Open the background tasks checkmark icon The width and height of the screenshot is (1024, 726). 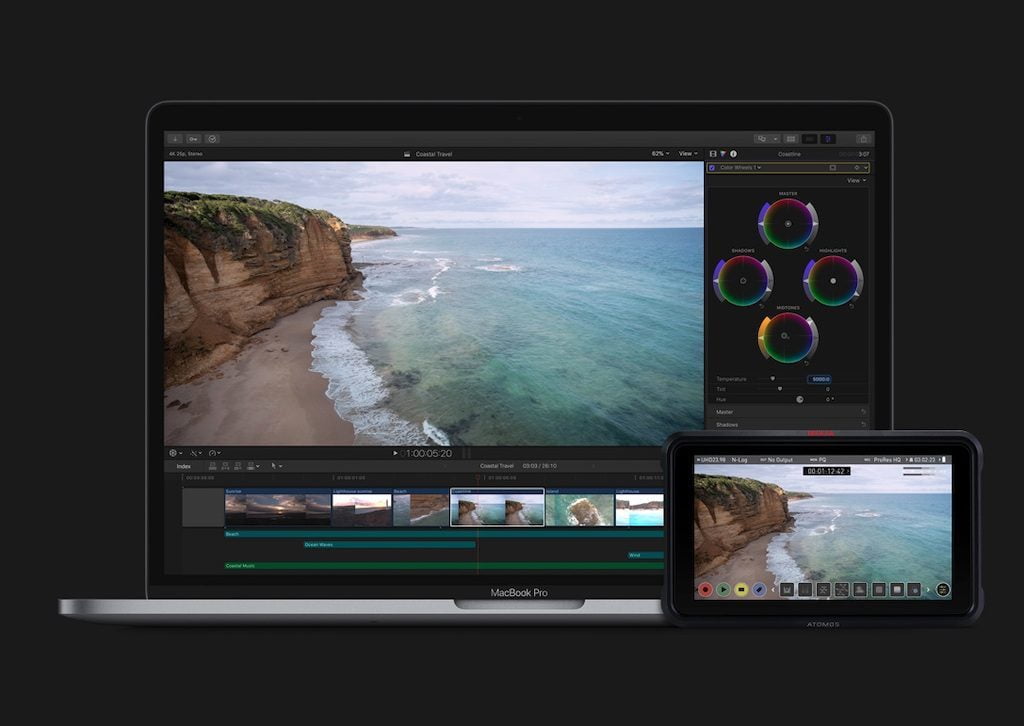[212, 139]
